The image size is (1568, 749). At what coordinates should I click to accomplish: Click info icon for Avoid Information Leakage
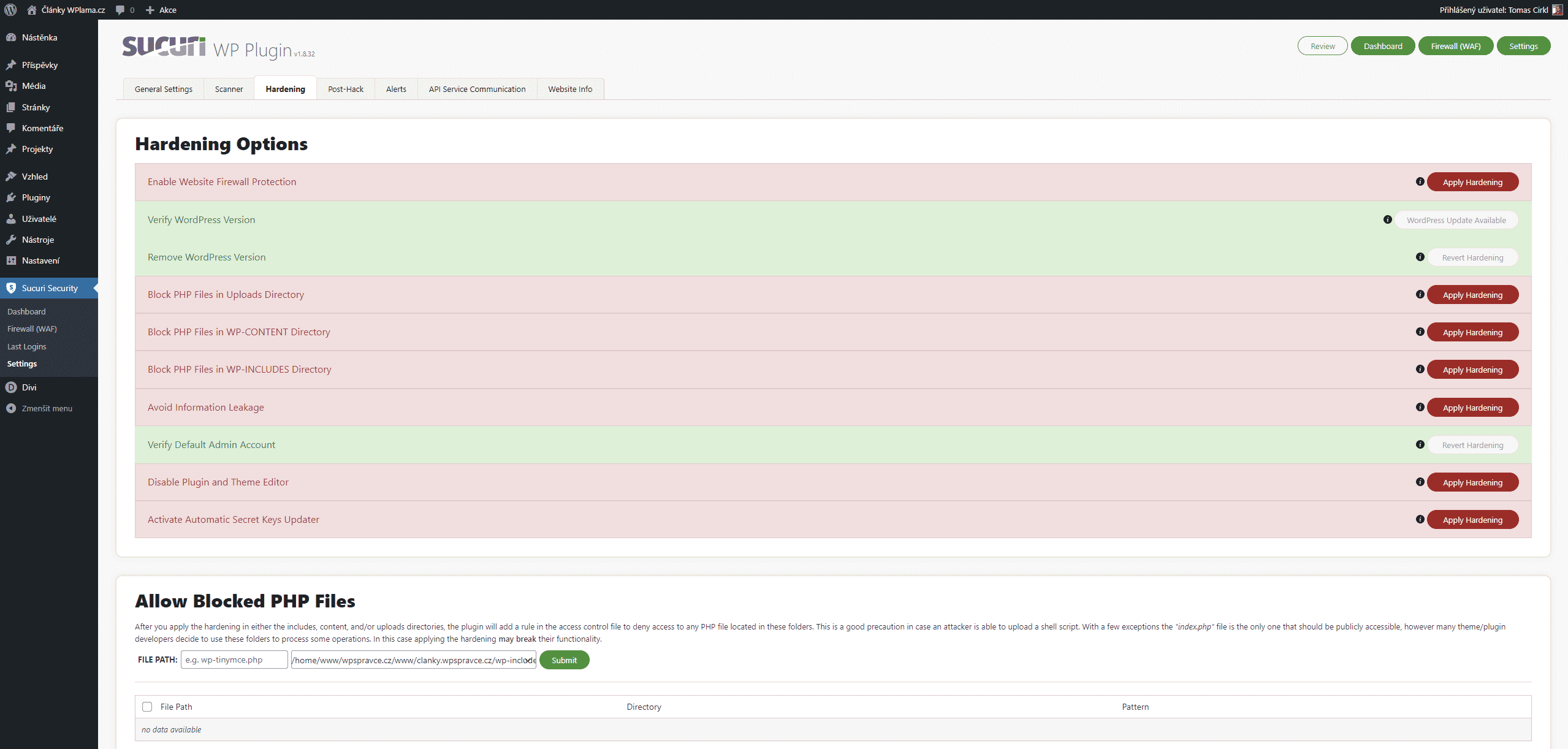pos(1420,407)
